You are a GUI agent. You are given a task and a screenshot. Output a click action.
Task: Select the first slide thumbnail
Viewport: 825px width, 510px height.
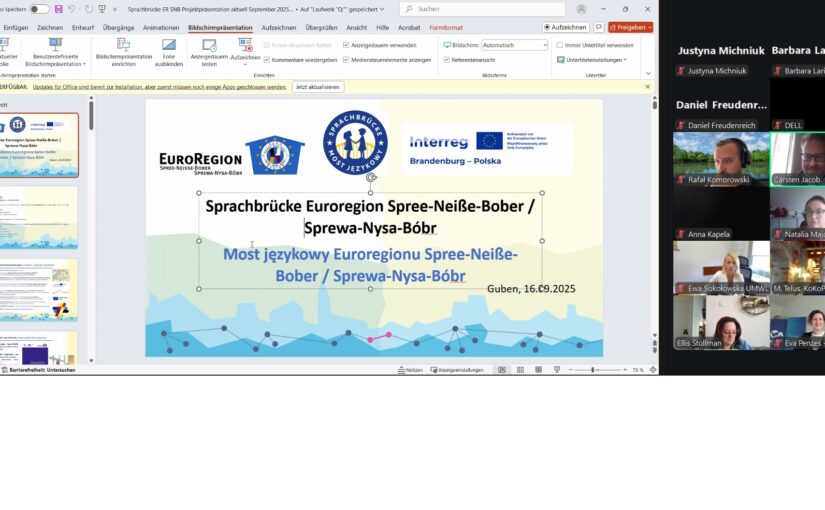pyautogui.click(x=39, y=145)
